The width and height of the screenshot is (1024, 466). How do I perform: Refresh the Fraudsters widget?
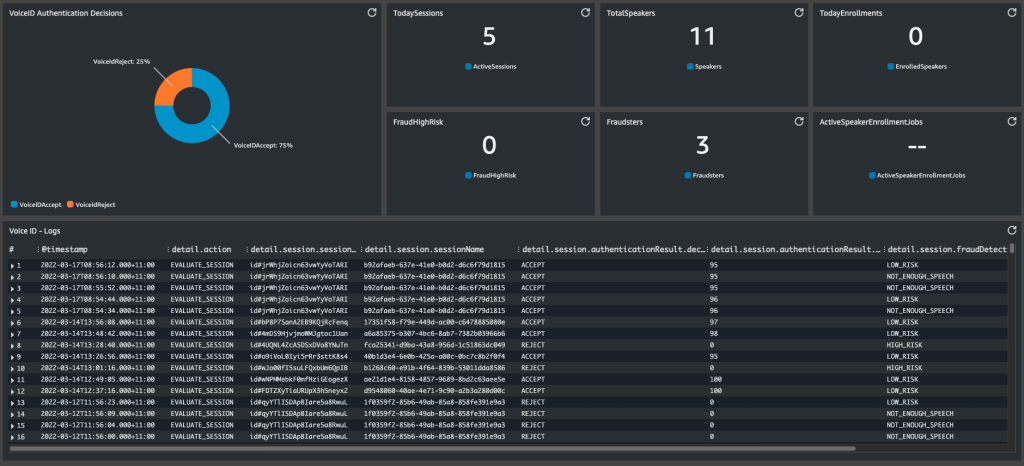pyautogui.click(x=798, y=120)
